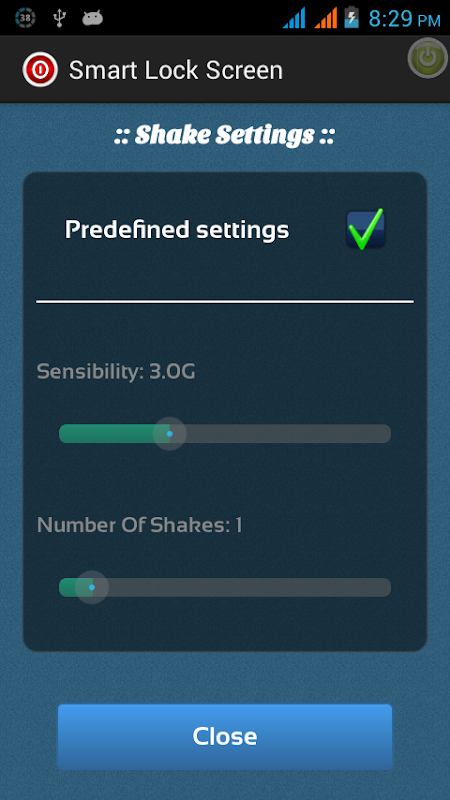The image size is (450, 800).
Task: Tap the Sensibility: 3.0G label
Action: 116,371
